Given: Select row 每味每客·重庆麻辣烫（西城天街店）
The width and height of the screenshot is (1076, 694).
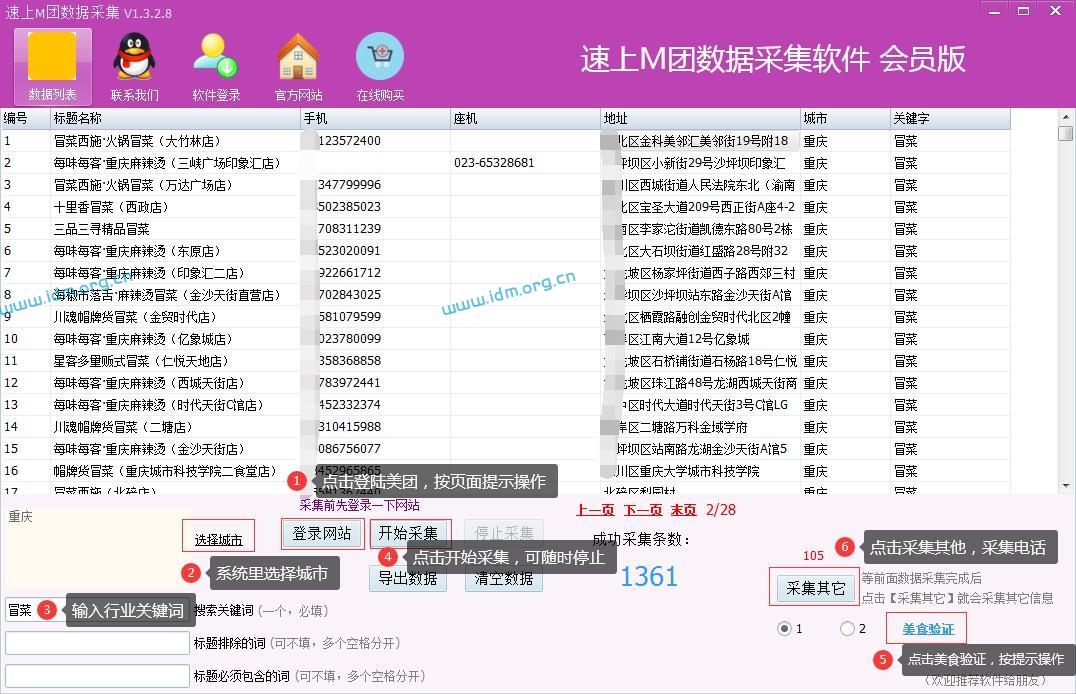Looking at the screenshot, I should (506, 382).
